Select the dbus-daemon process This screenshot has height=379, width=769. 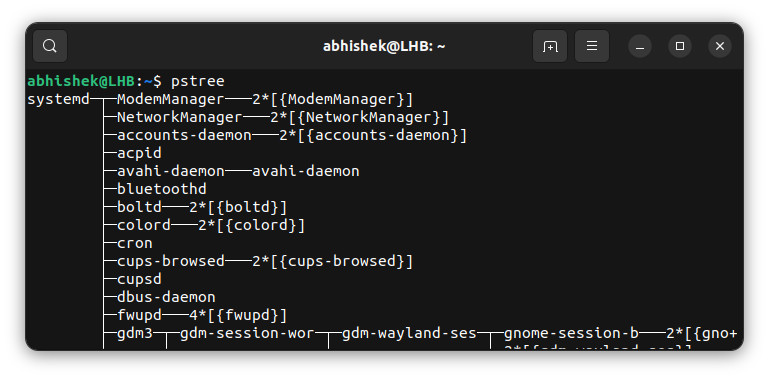(166, 298)
